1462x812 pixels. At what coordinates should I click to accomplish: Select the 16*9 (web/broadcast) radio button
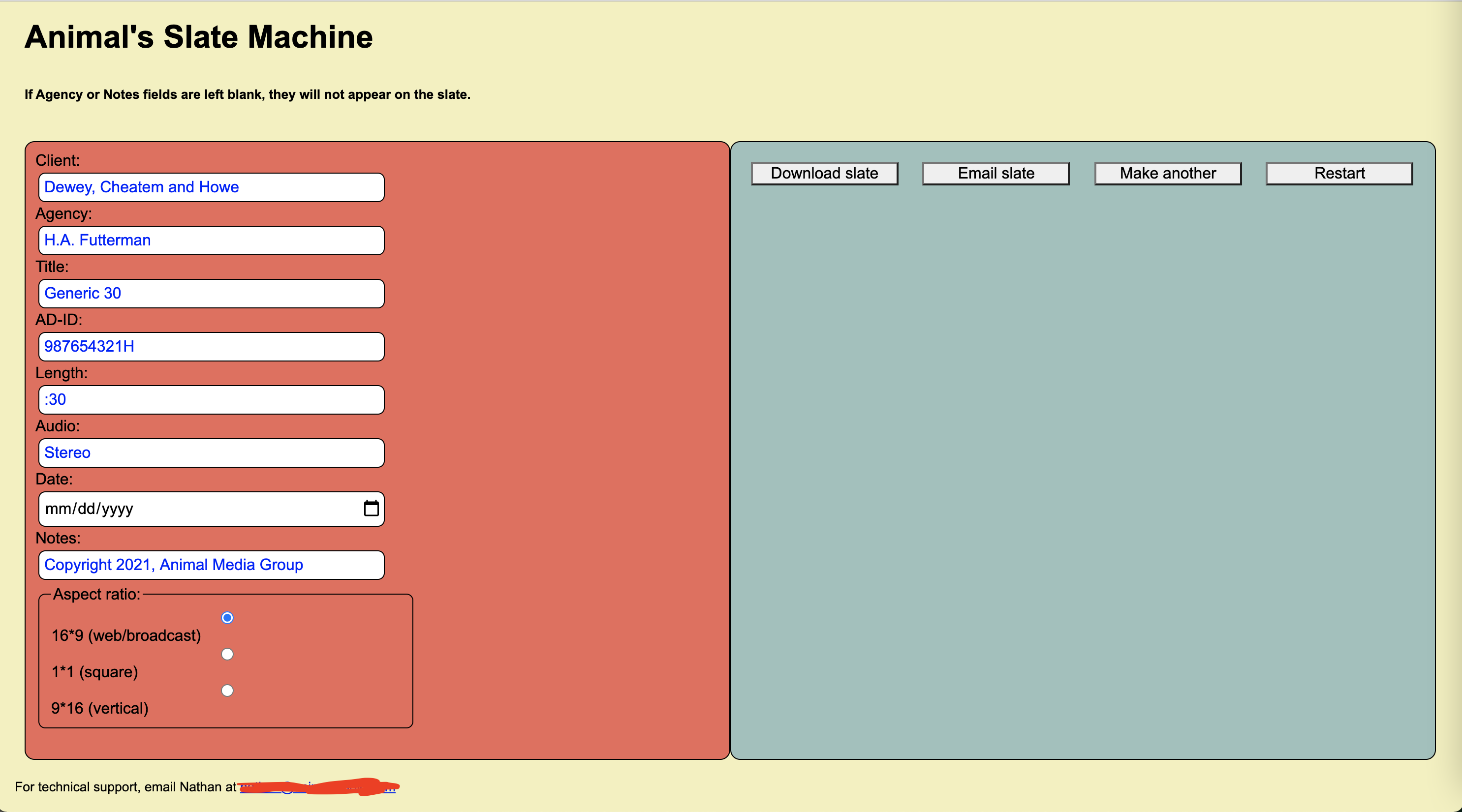pos(227,617)
